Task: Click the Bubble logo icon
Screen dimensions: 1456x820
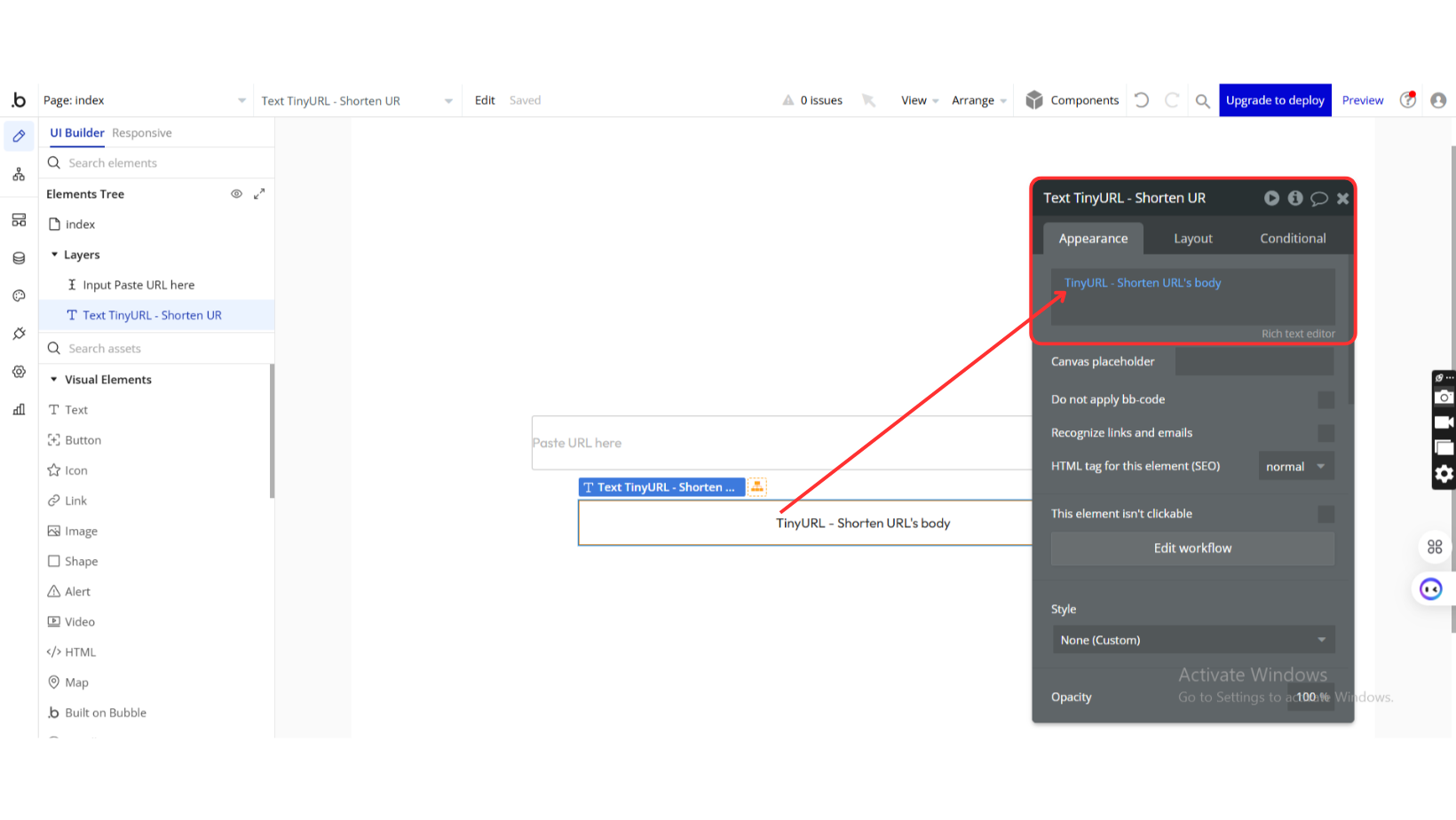Action: click(19, 100)
